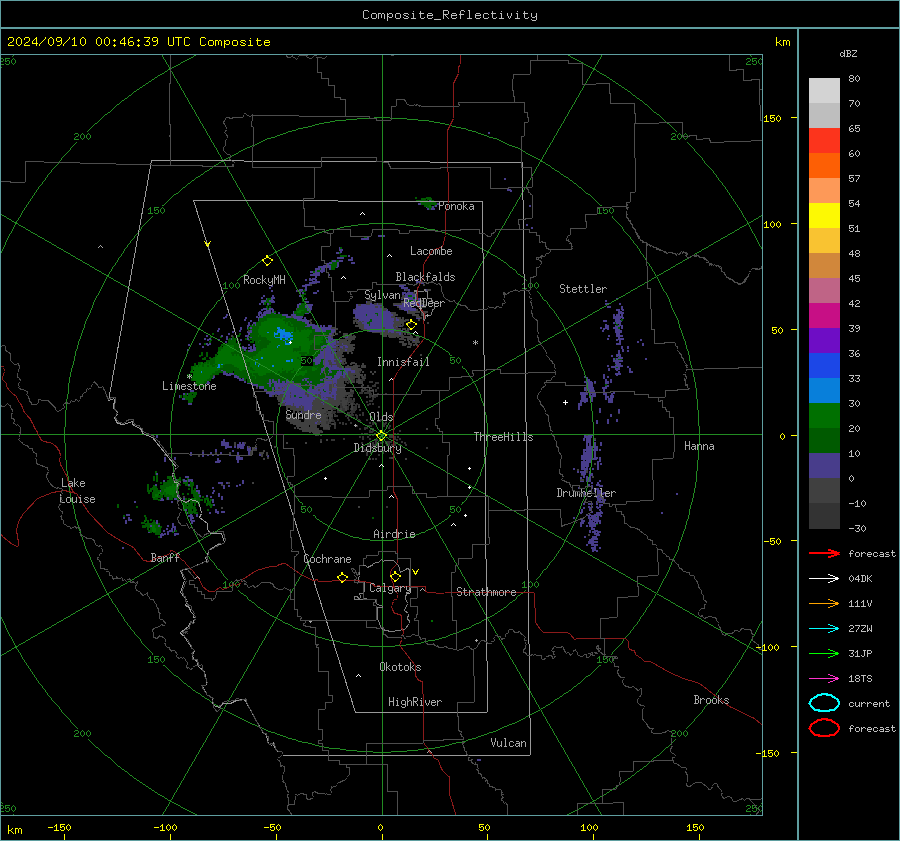900x841 pixels.
Task: Pick the royal blue 36-33 dBZ swatch
Action: coord(824,366)
